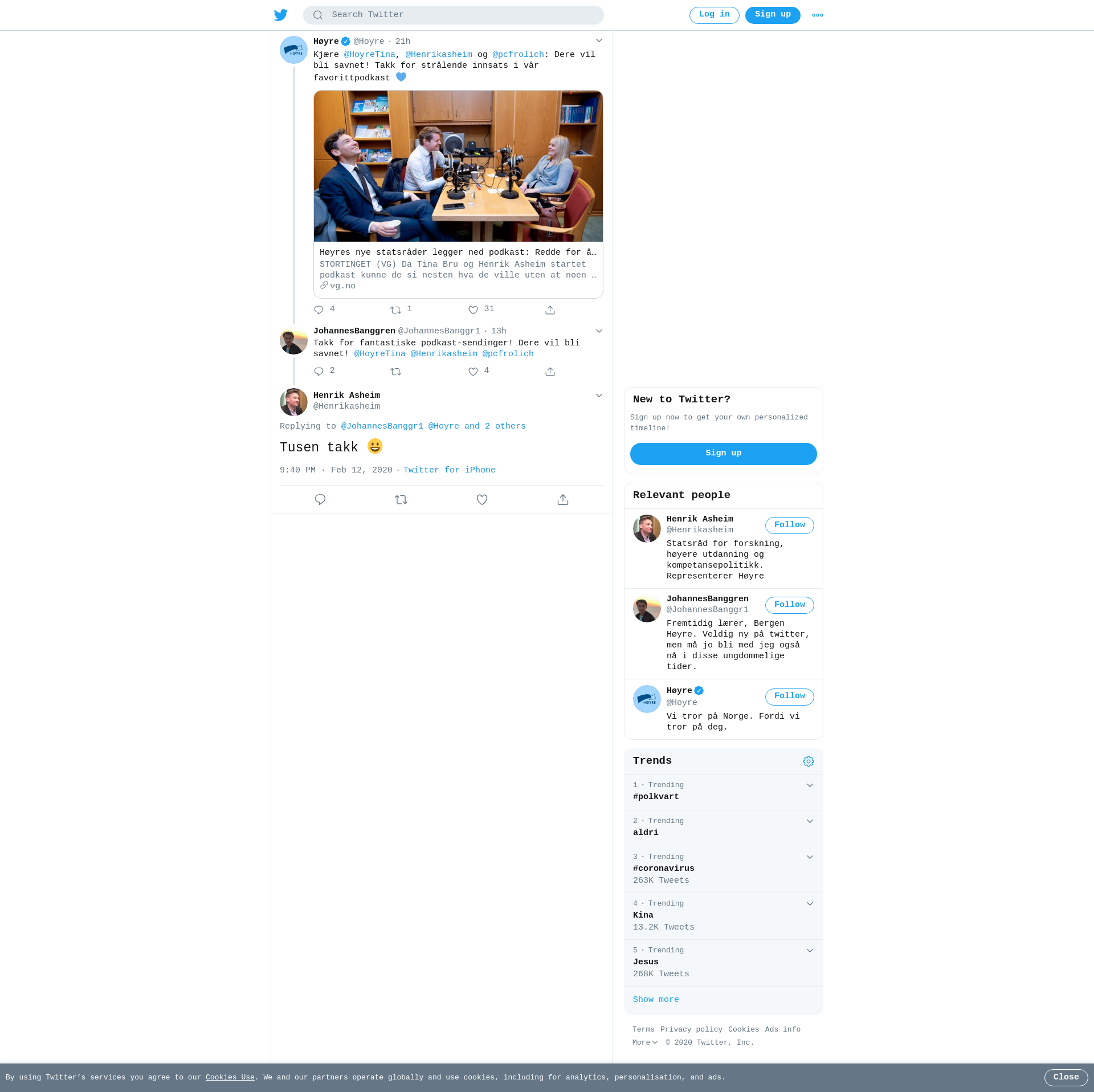Click 'and 2 others' in Replying to line
Viewport: 1094px width, 1092px height.
pyautogui.click(x=495, y=426)
